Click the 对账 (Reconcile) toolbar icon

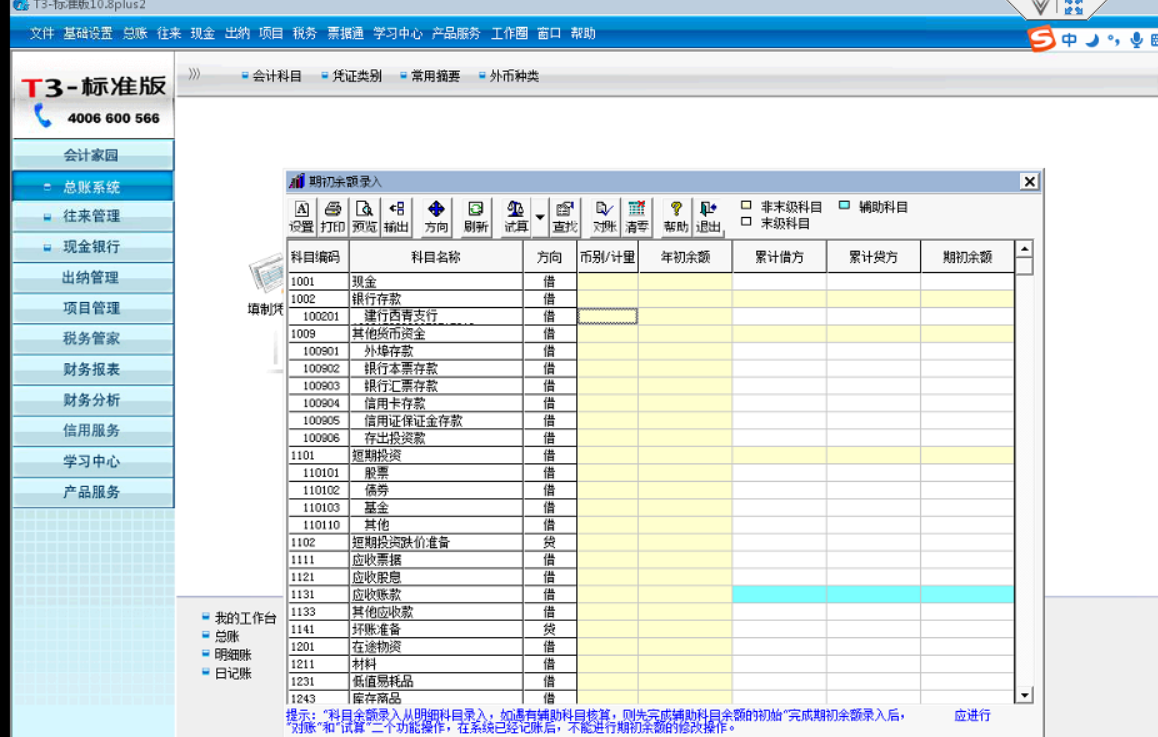604,217
